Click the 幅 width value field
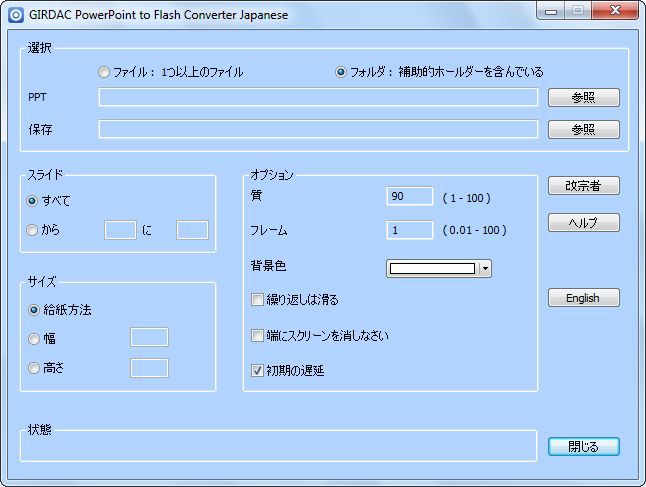The image size is (646, 487). tap(149, 337)
